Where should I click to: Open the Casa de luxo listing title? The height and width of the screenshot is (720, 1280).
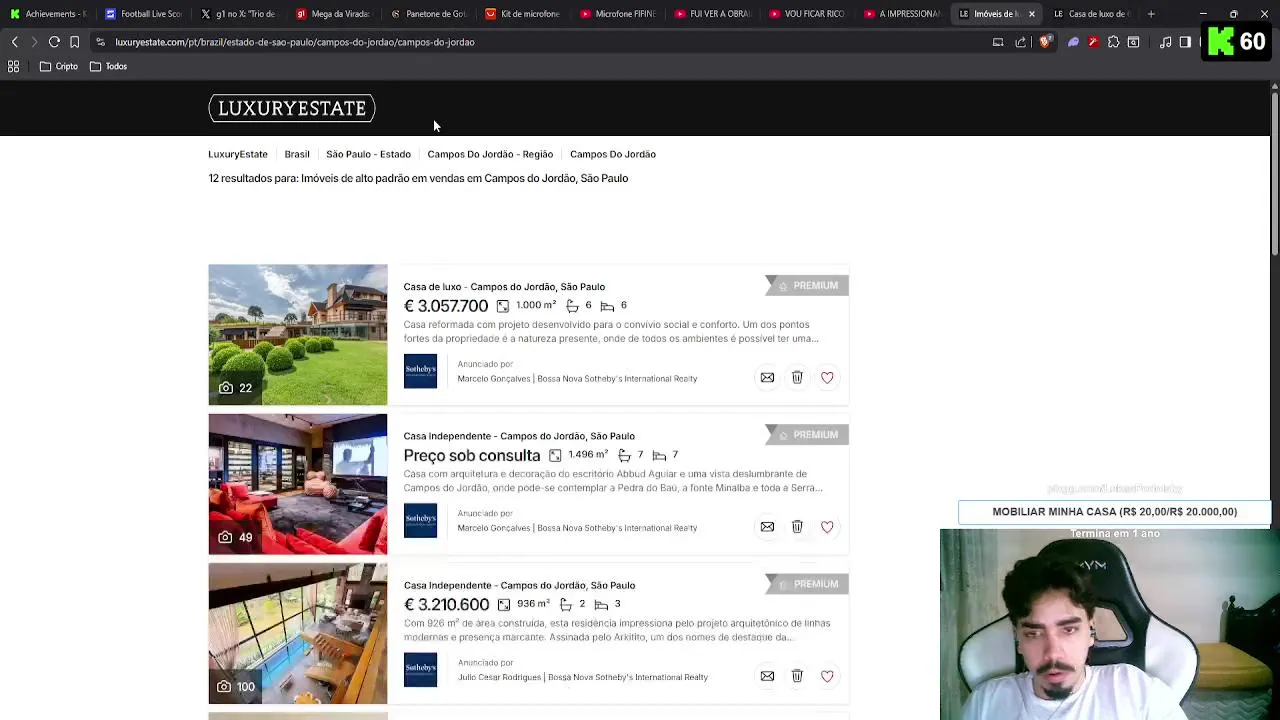tap(504, 287)
